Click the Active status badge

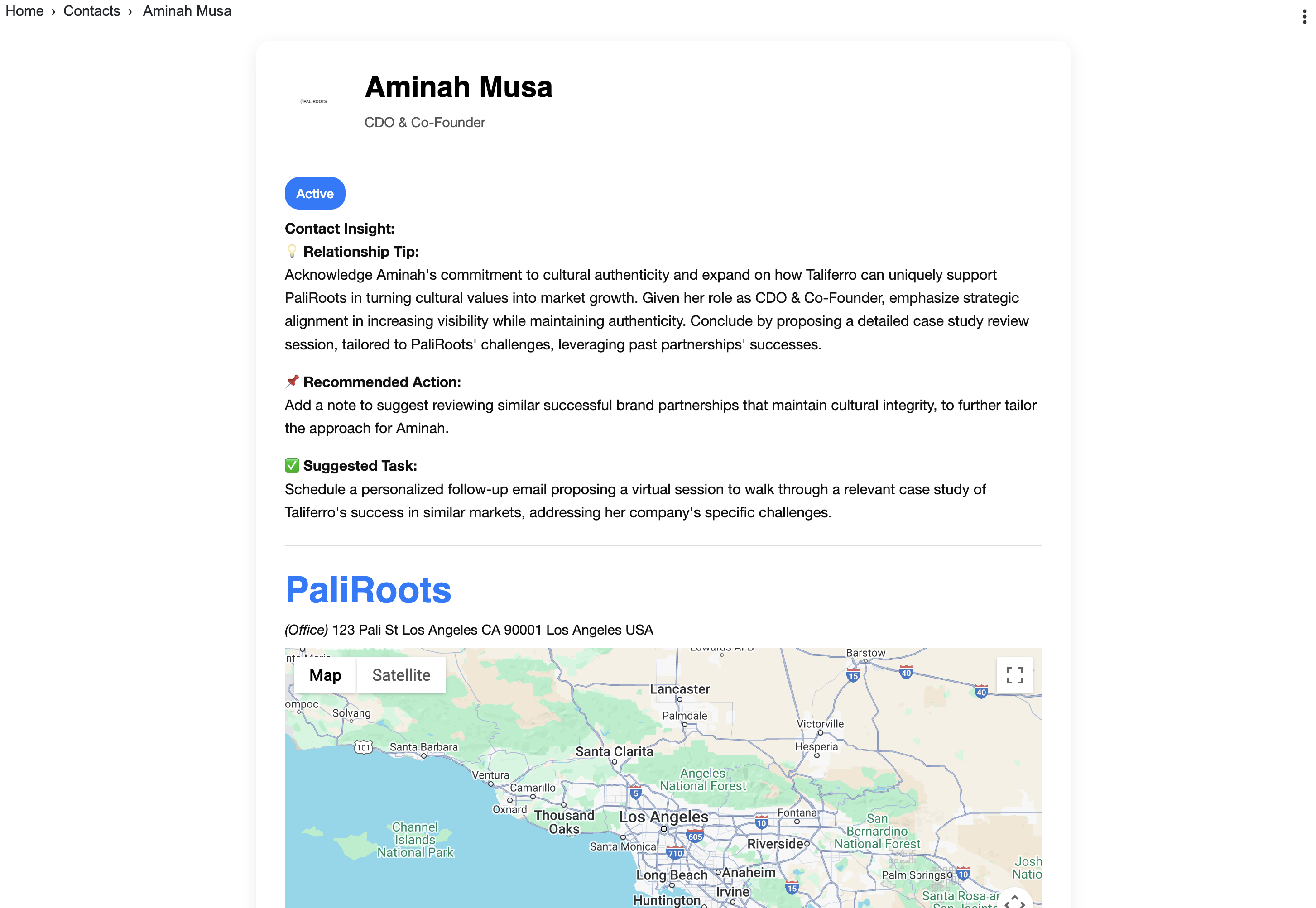point(315,193)
